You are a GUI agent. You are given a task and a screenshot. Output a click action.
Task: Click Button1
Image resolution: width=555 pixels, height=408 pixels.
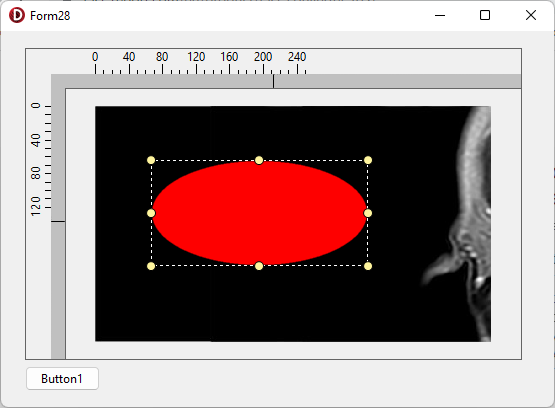tap(62, 379)
